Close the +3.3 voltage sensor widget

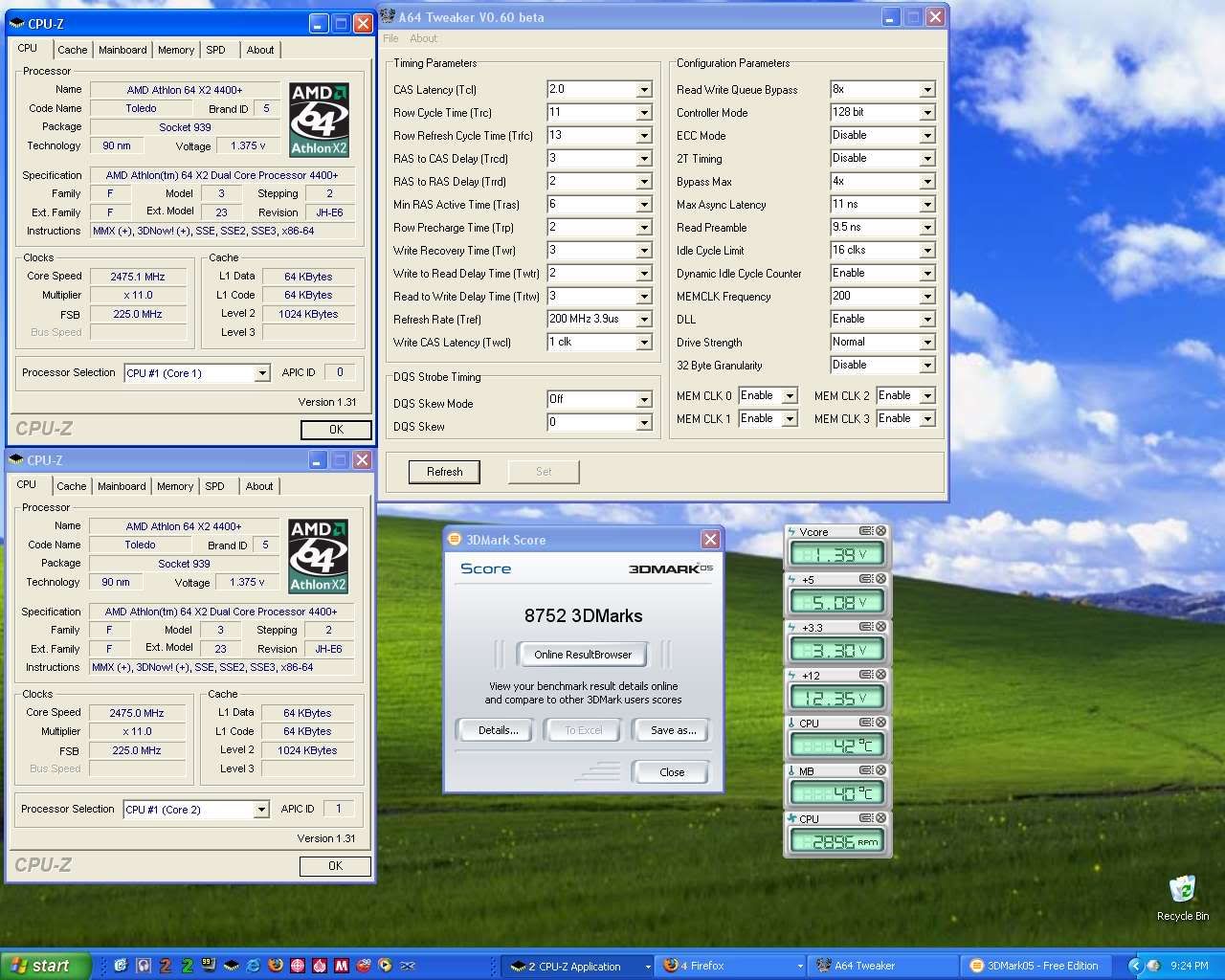[x=880, y=627]
